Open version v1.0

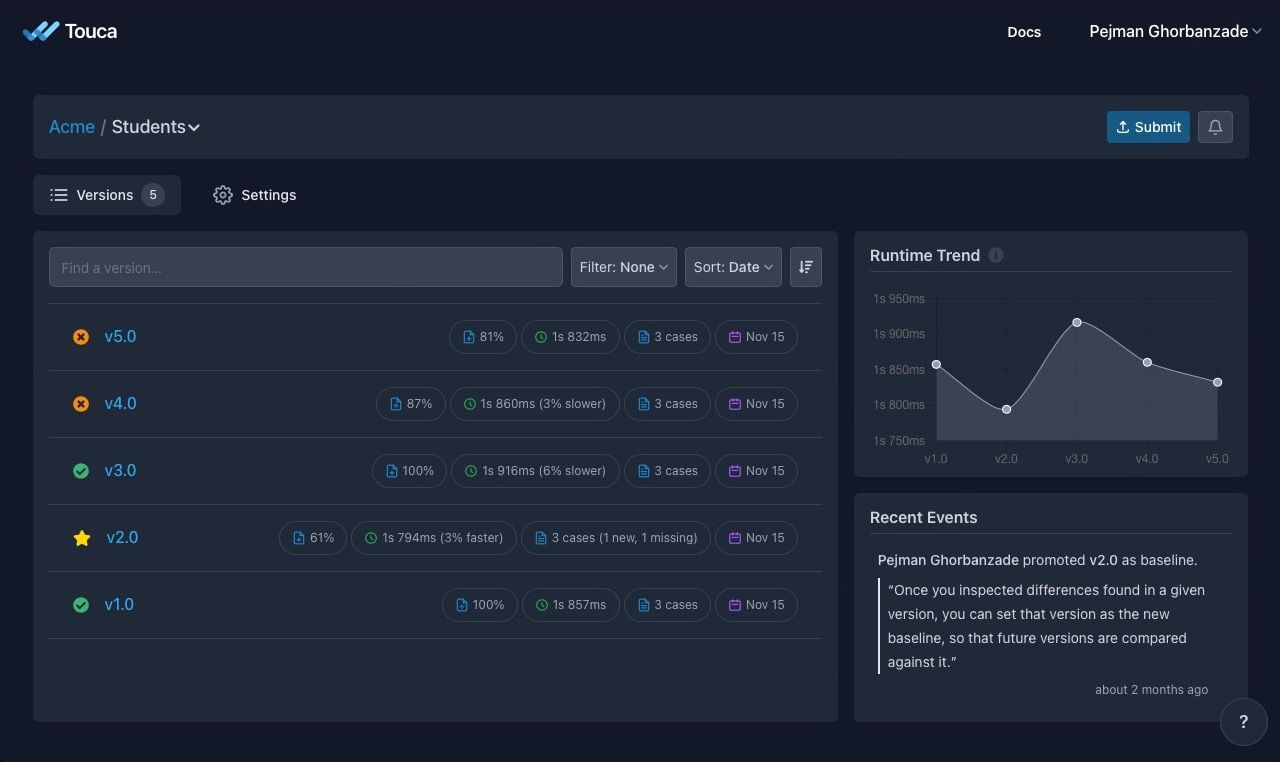click(119, 605)
